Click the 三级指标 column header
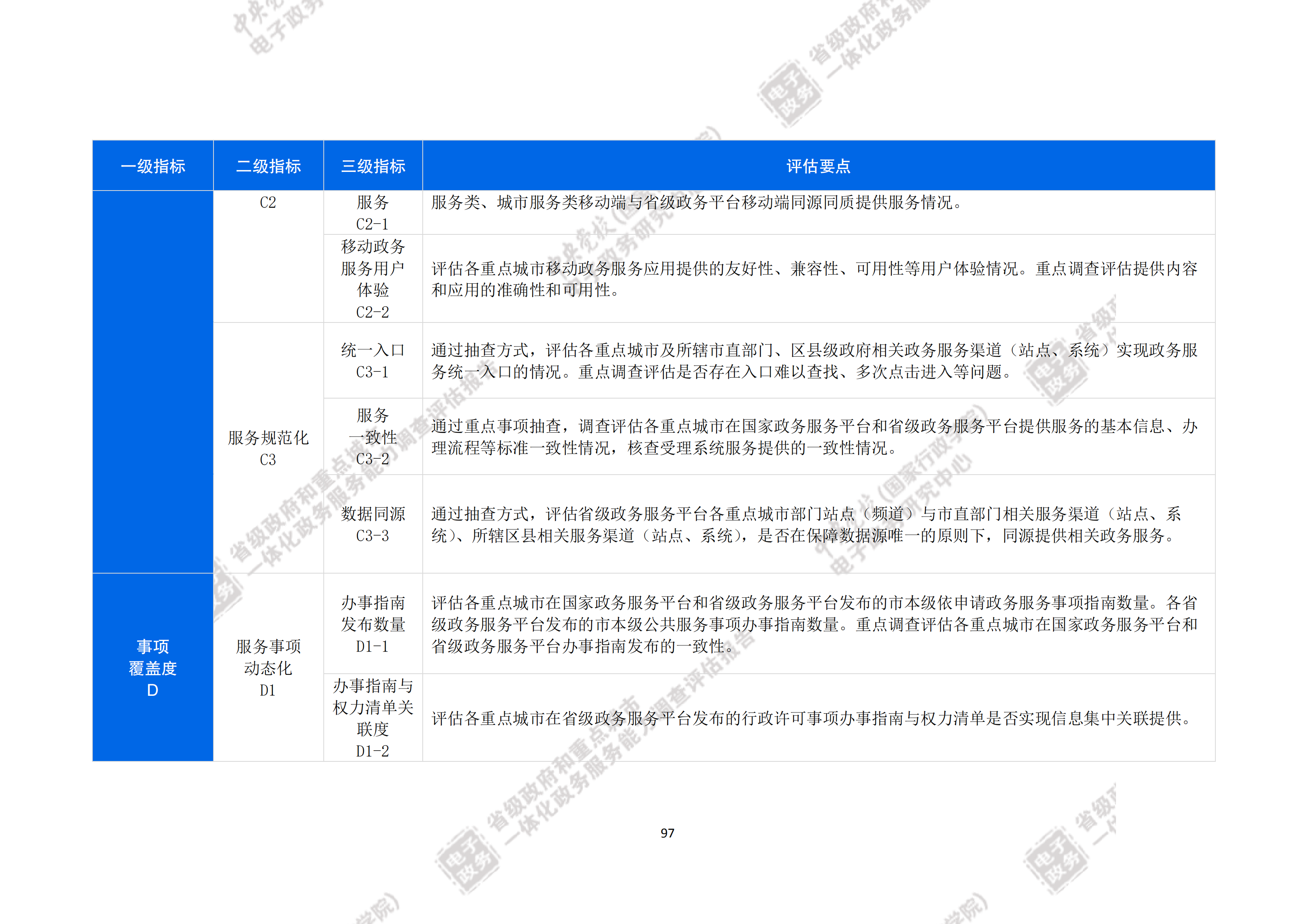The width and height of the screenshot is (1307, 924). (x=373, y=166)
